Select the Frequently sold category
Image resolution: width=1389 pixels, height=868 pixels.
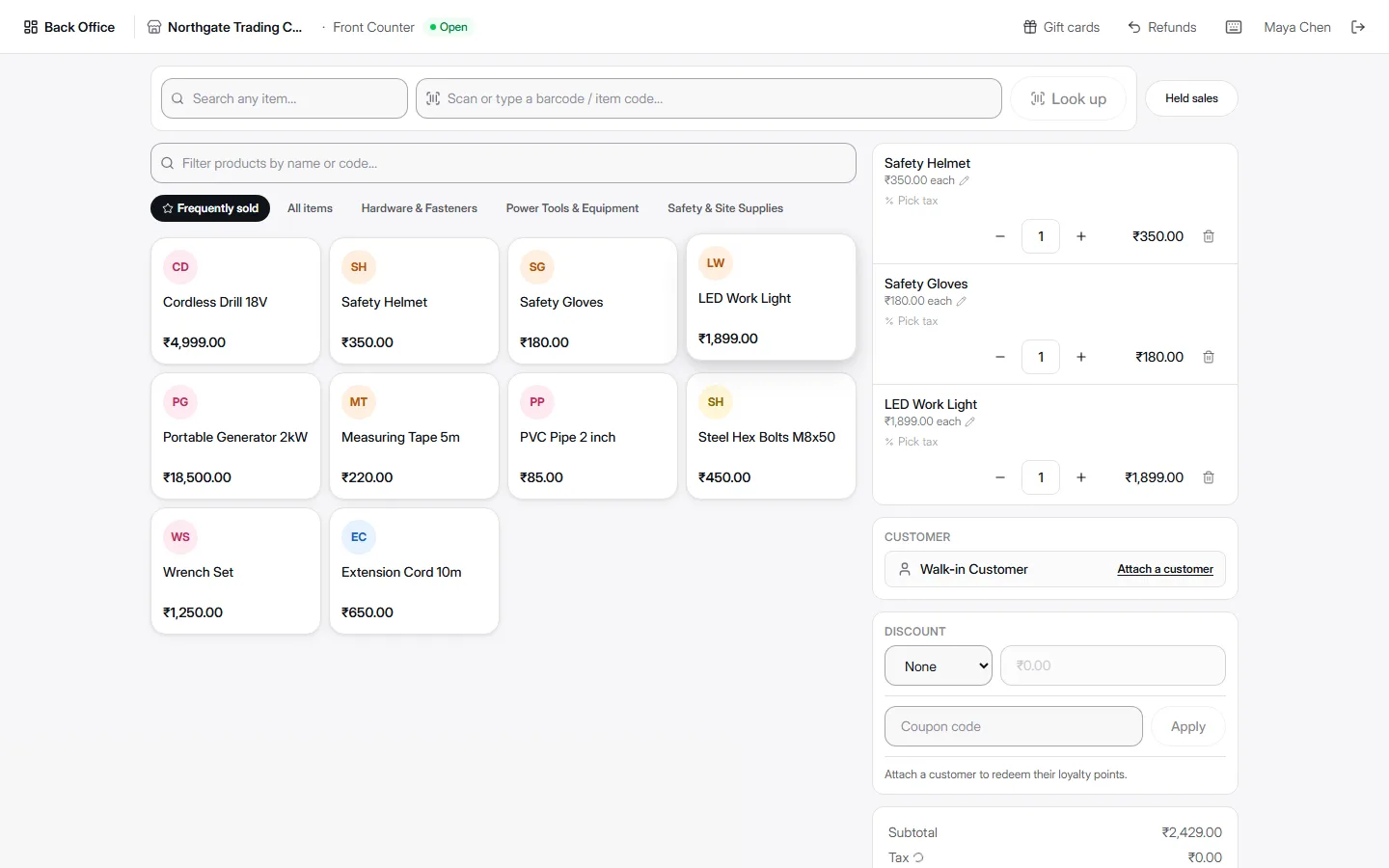click(210, 208)
